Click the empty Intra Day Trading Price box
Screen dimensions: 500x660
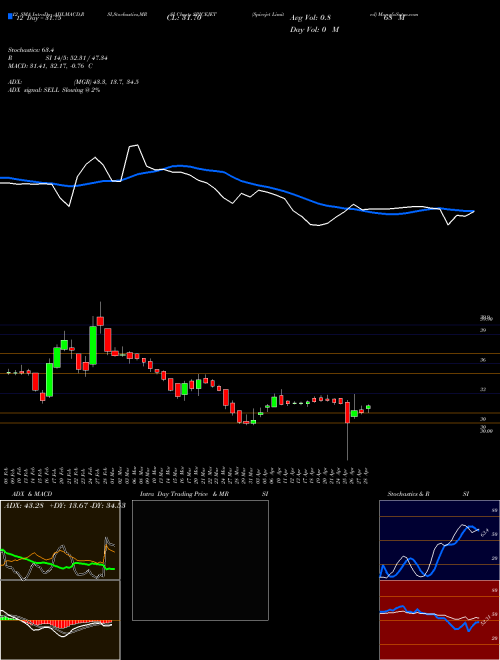(200, 560)
